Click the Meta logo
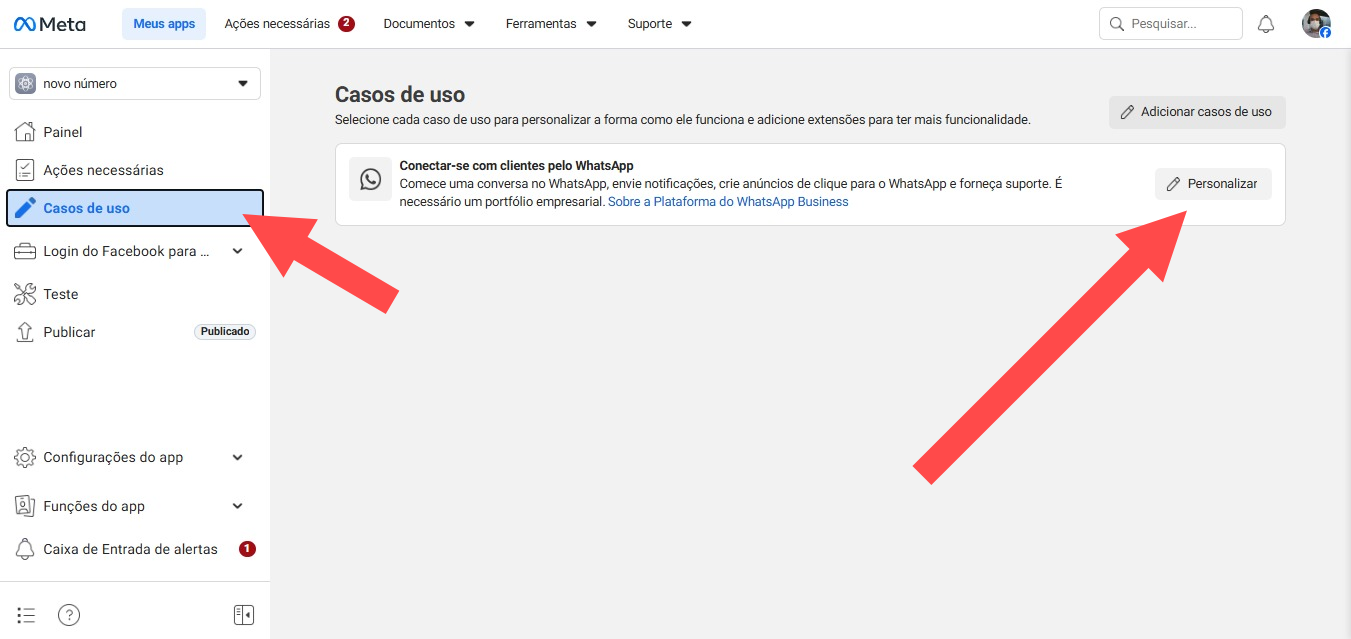1351x639 pixels. (x=50, y=24)
